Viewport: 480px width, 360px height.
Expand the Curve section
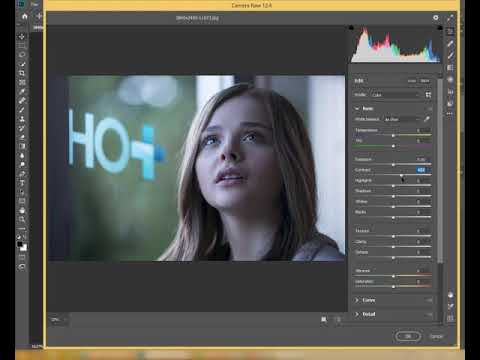click(x=357, y=300)
